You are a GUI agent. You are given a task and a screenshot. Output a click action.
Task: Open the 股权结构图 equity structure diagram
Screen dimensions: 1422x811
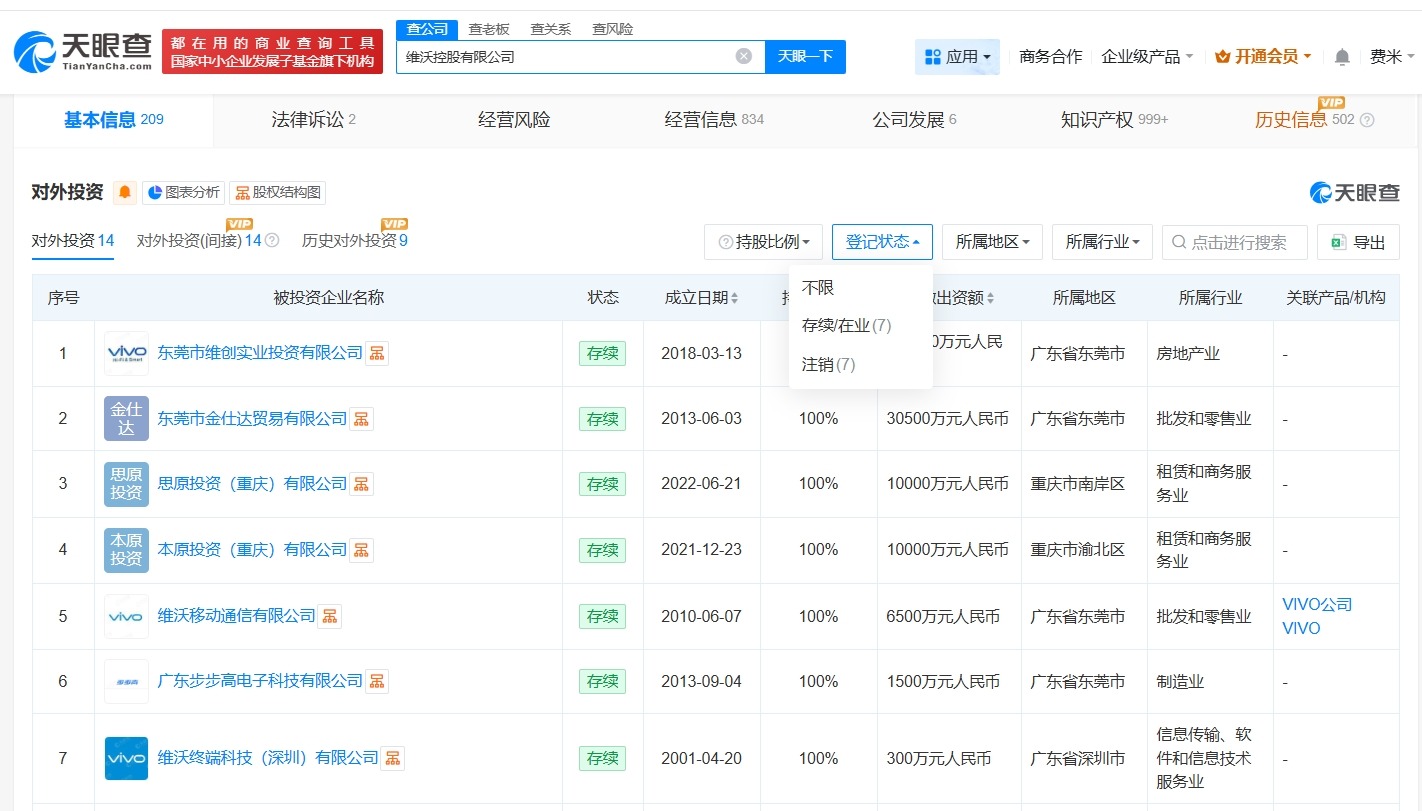277,191
